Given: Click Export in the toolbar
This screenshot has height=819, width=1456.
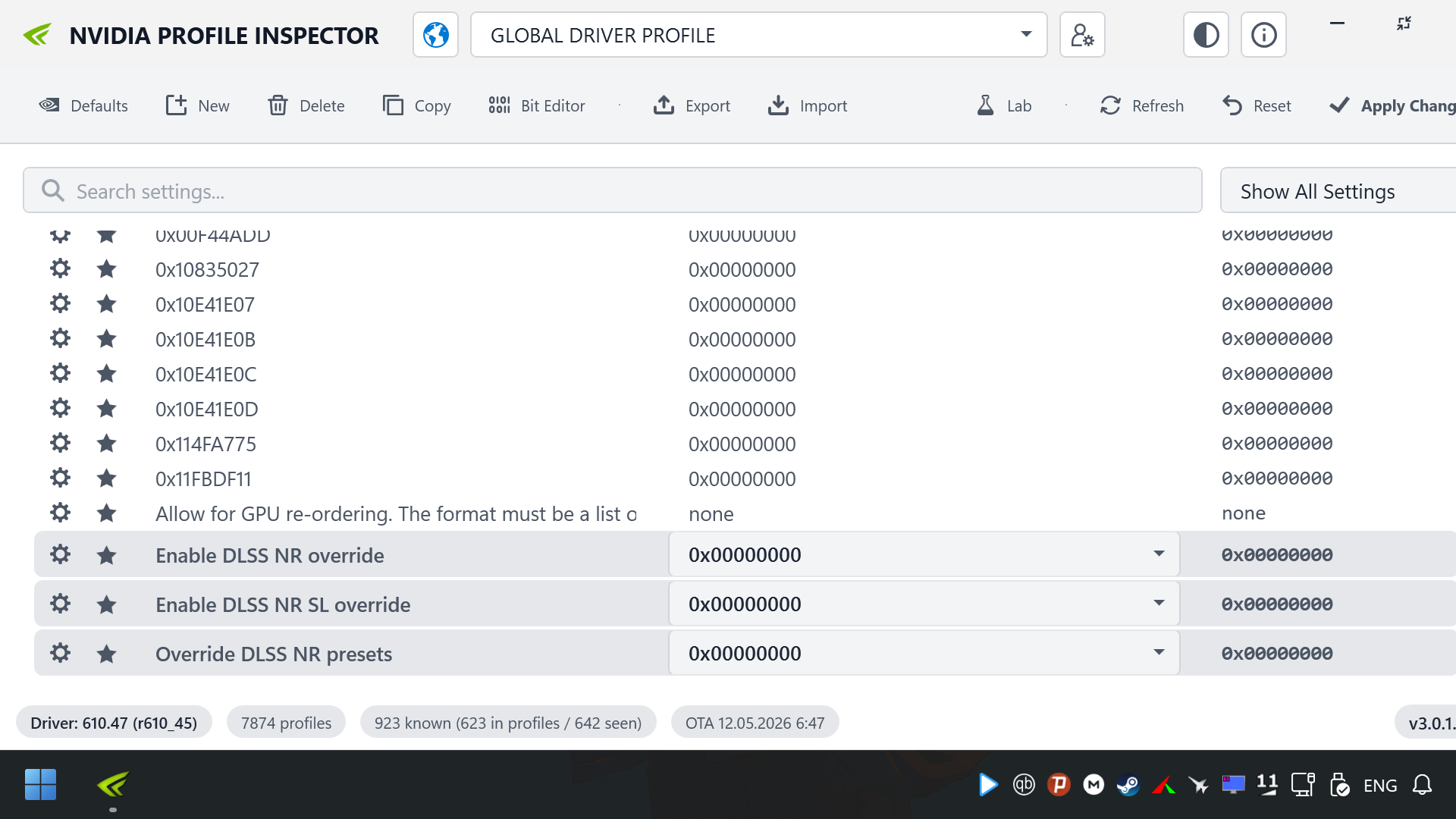Looking at the screenshot, I should 692,105.
